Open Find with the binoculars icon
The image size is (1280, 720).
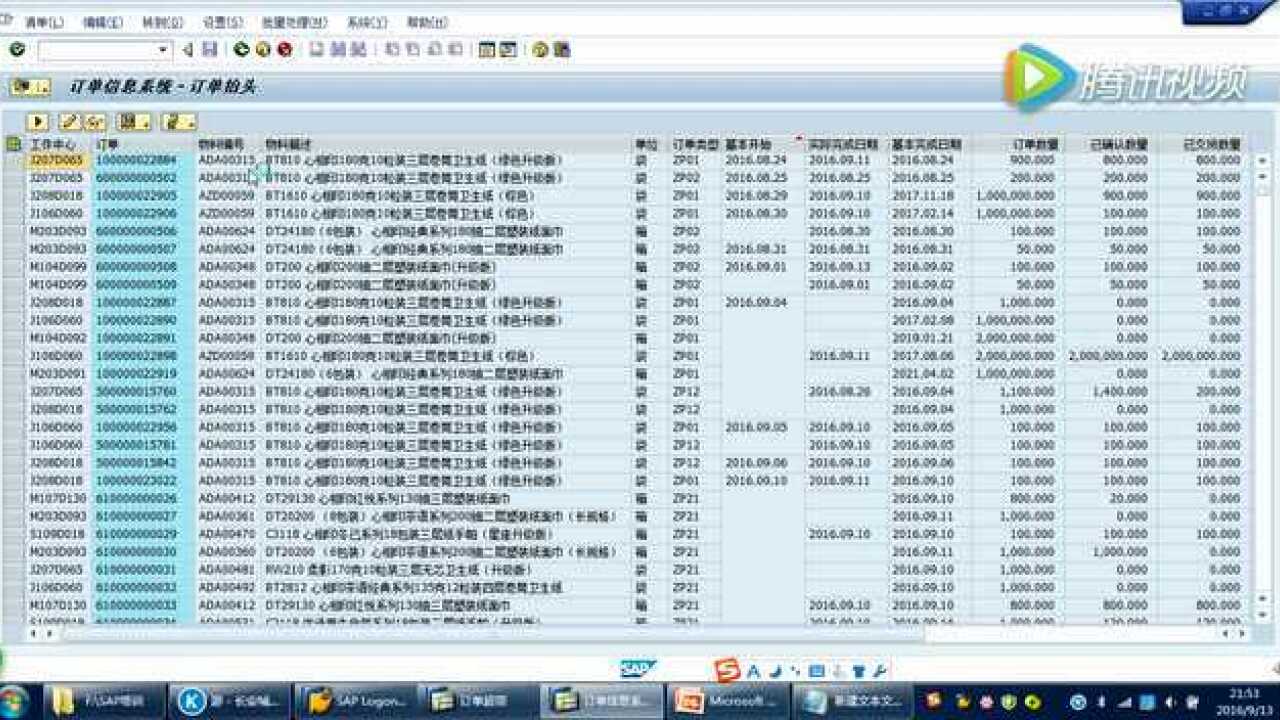coord(338,49)
